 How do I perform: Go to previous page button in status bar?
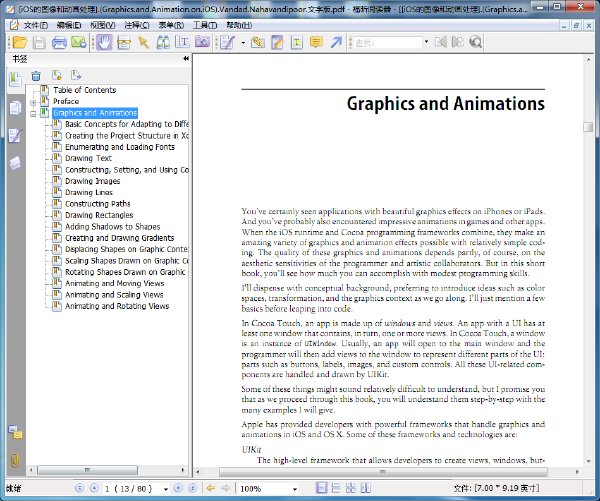click(x=94, y=488)
